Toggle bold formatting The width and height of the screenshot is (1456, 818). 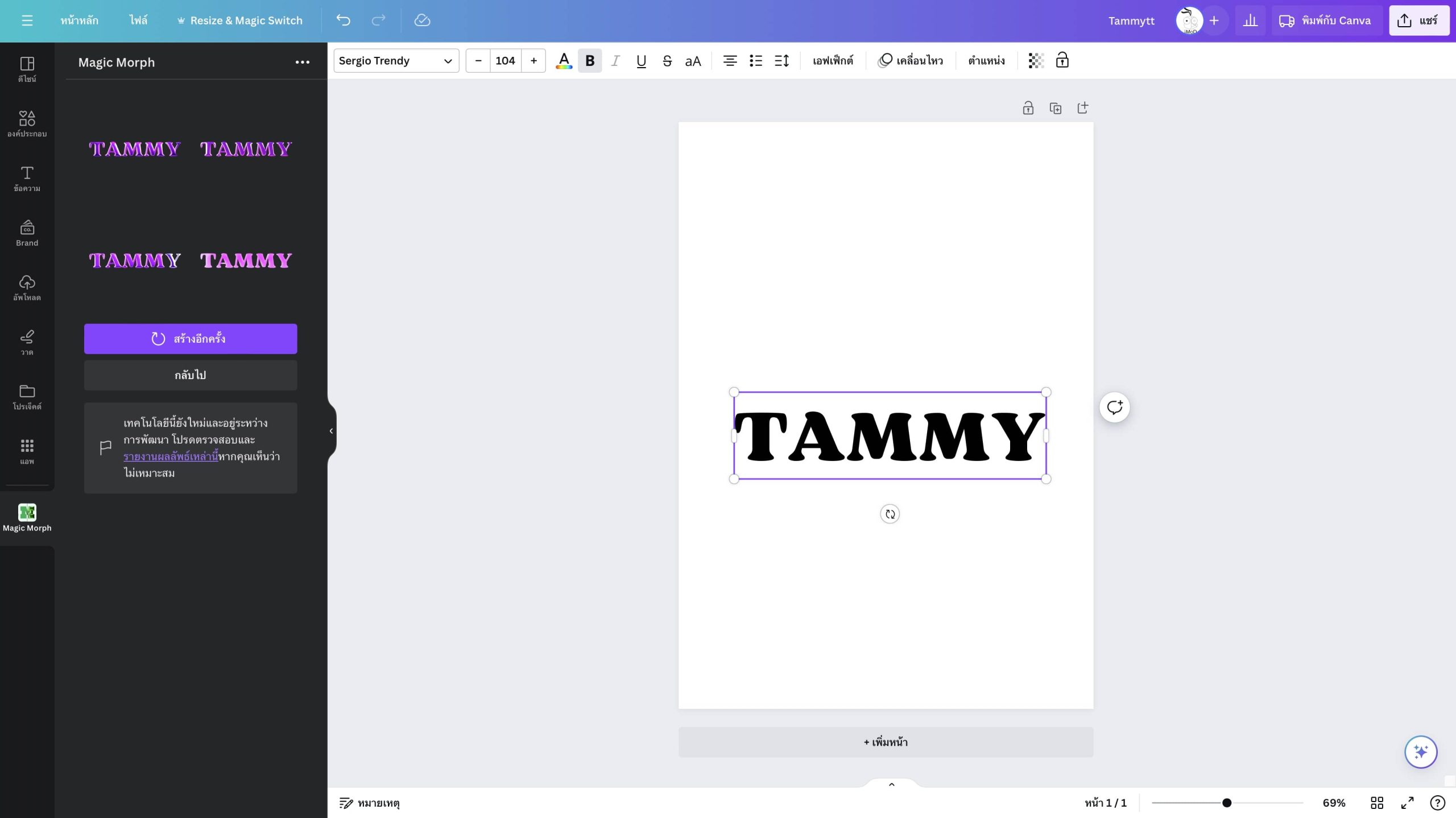[590, 60]
